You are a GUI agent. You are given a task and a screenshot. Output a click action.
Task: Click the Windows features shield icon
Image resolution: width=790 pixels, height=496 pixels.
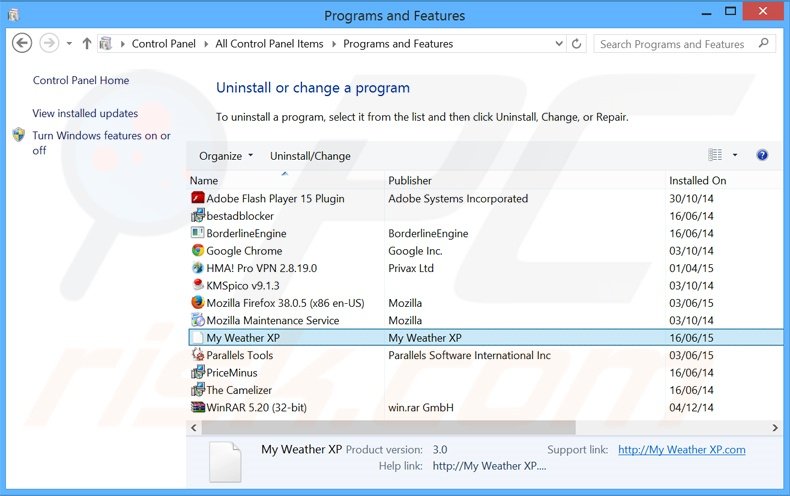(19, 135)
